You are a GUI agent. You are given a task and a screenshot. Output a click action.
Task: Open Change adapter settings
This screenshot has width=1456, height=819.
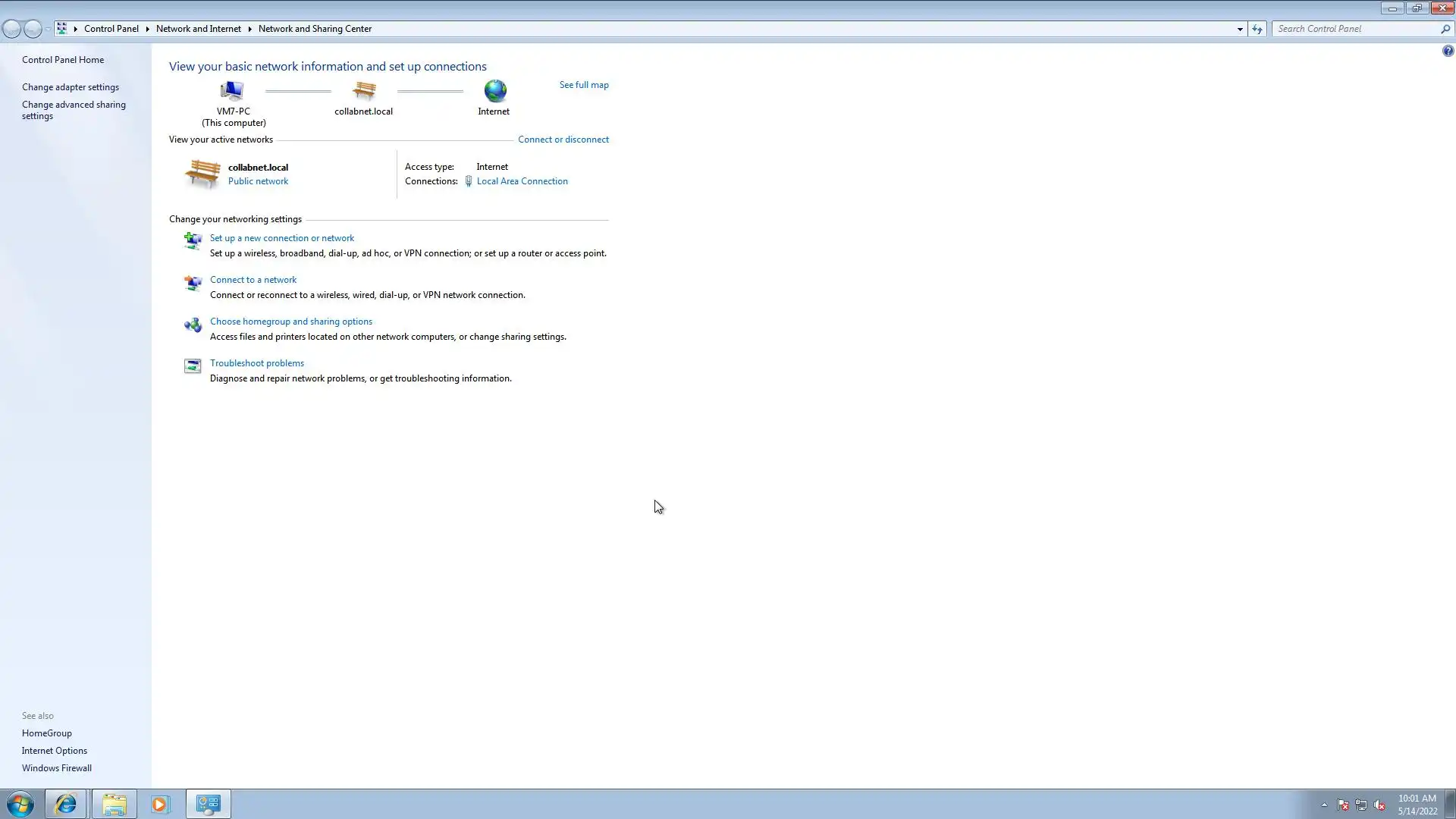pyautogui.click(x=71, y=87)
